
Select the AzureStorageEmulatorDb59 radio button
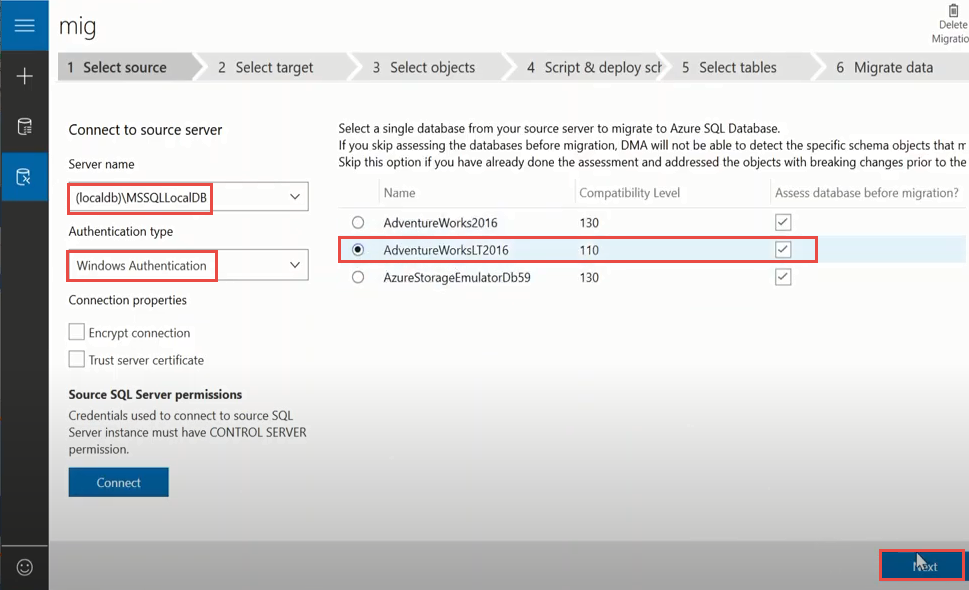click(x=358, y=277)
